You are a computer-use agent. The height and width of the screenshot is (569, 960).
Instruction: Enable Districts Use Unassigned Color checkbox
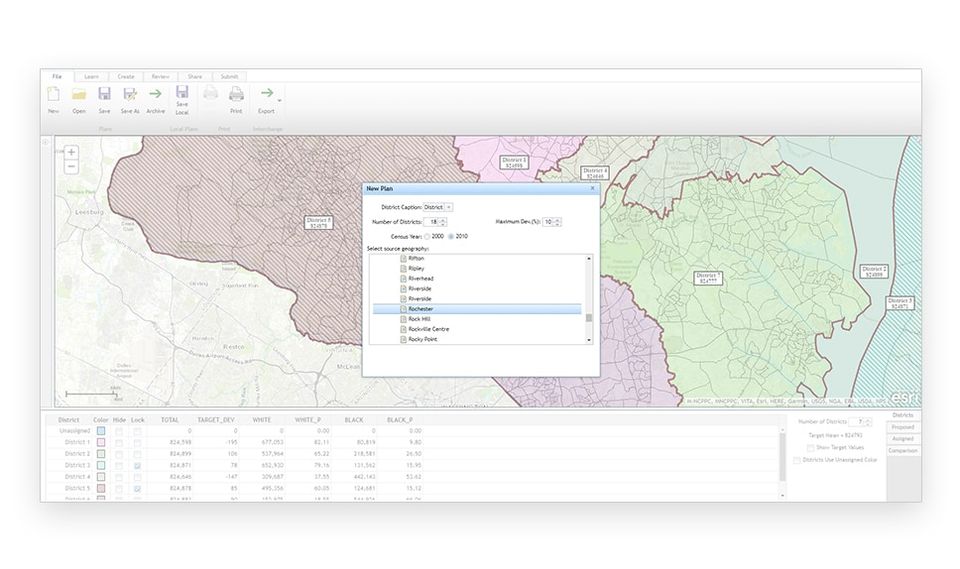(797, 460)
